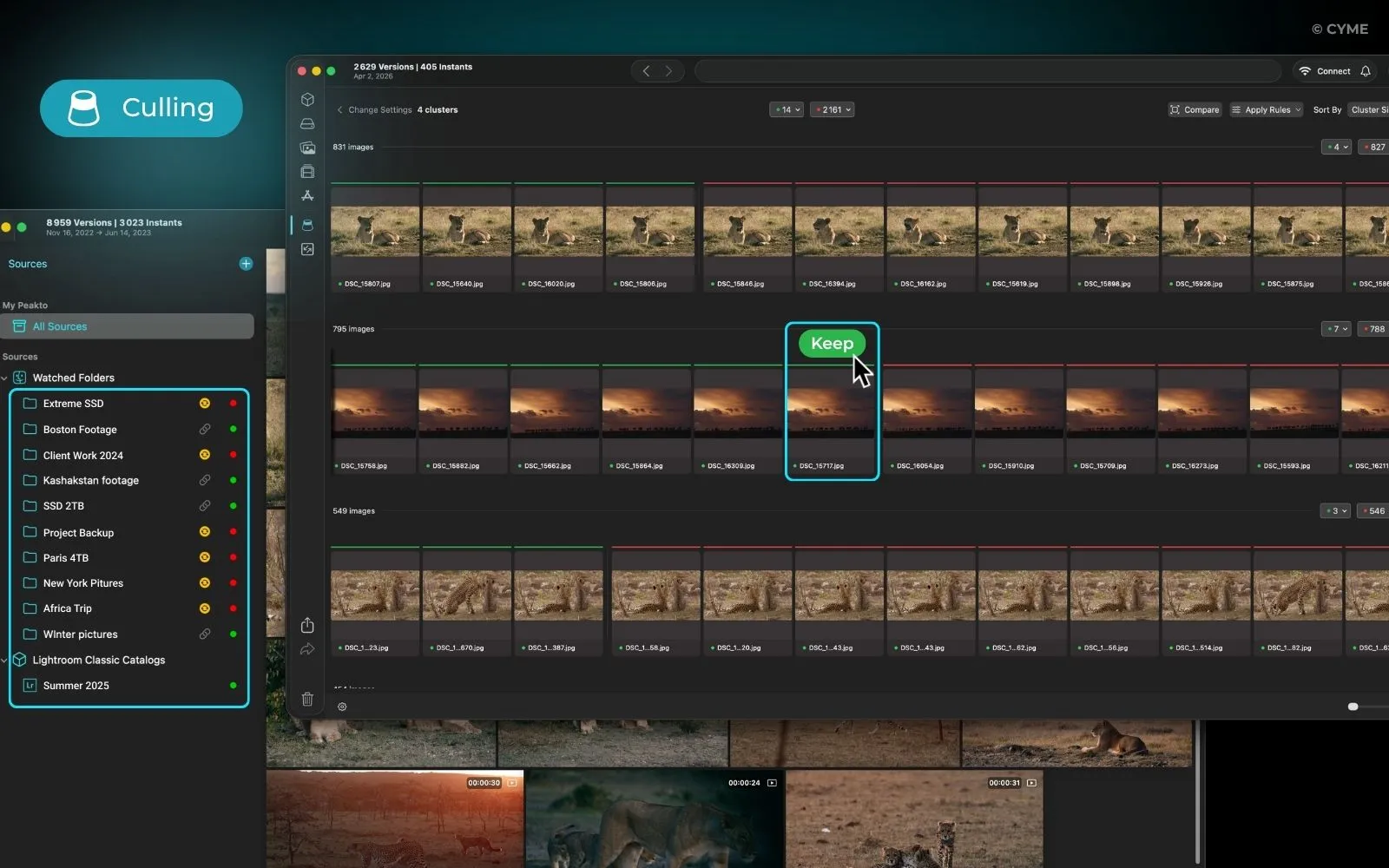This screenshot has width=1389, height=868.
Task: Open the Cluster Size sort dropdown
Action: coord(1370,109)
